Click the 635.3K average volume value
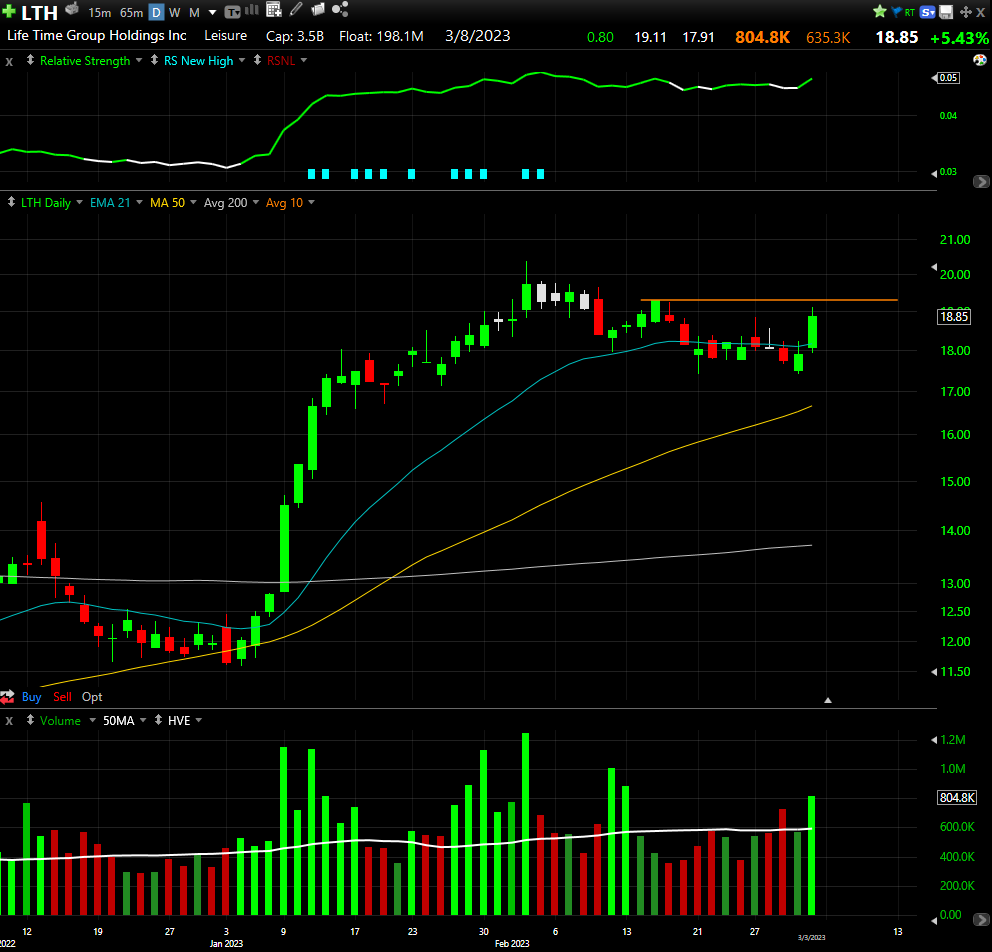This screenshot has width=992, height=952. pyautogui.click(x=828, y=38)
